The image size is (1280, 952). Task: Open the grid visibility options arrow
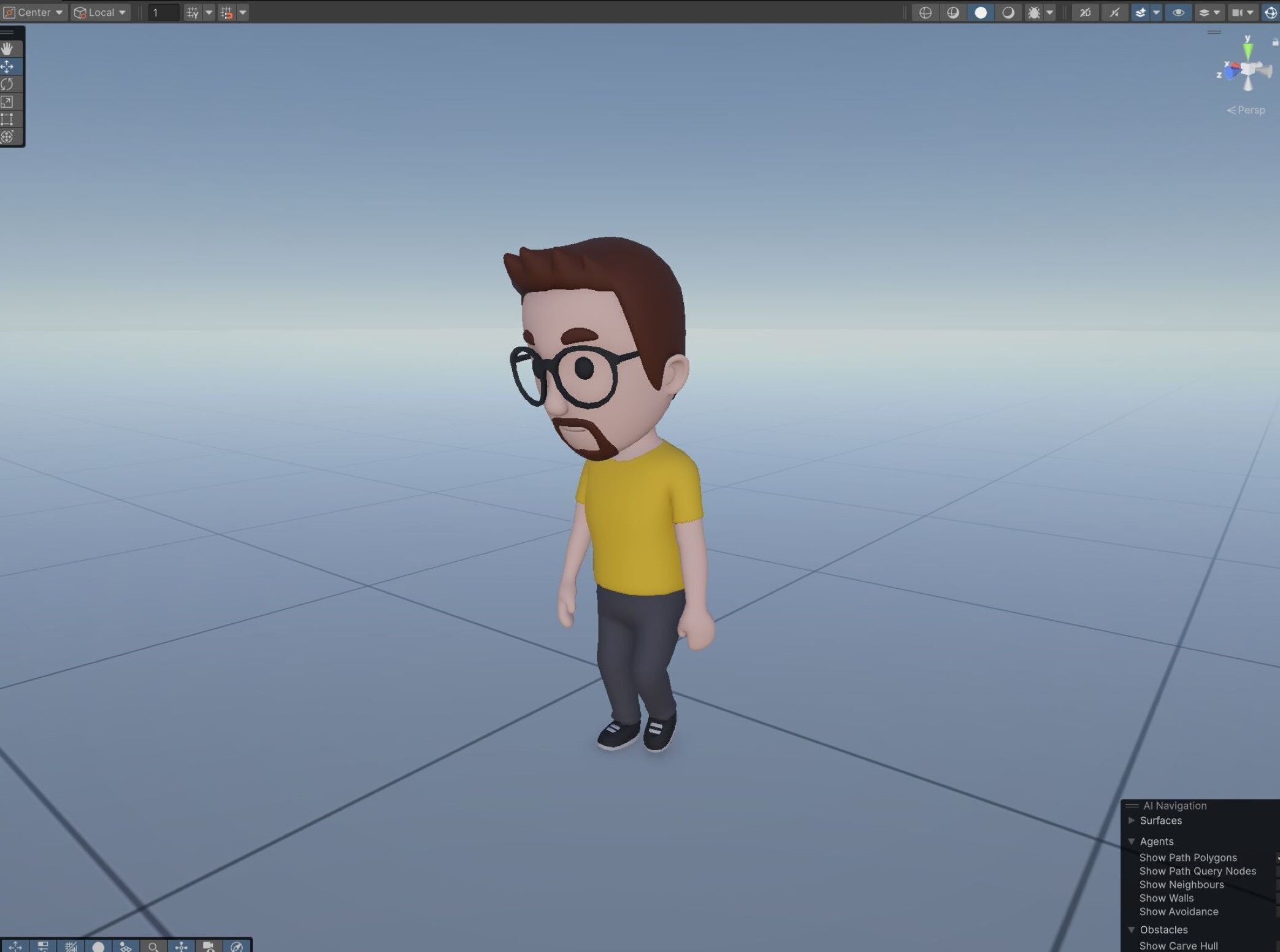tap(209, 12)
